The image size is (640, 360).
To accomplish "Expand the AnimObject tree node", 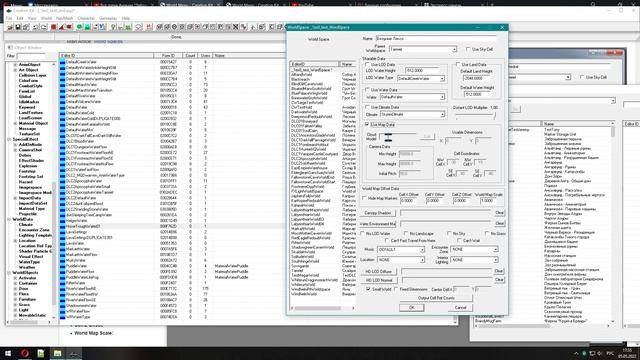I will coord(15,64).
